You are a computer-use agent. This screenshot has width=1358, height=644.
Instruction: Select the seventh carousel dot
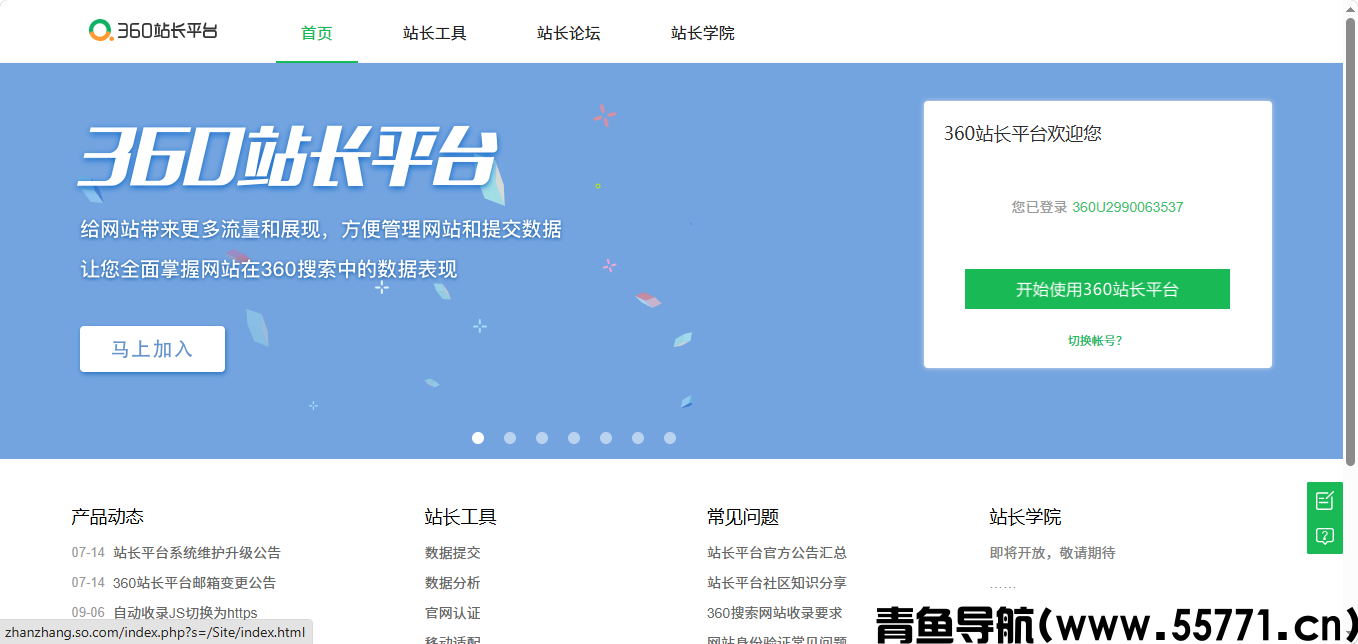pos(670,438)
